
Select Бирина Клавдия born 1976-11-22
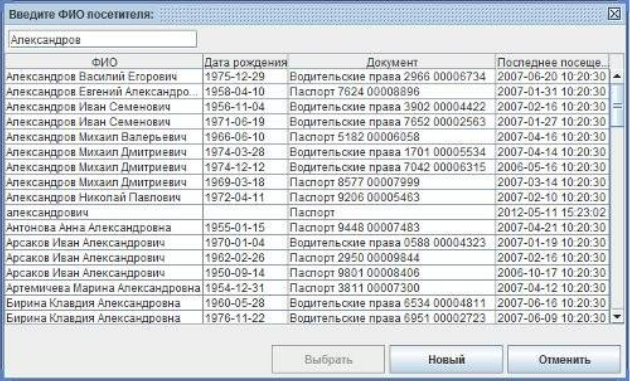coord(307,318)
